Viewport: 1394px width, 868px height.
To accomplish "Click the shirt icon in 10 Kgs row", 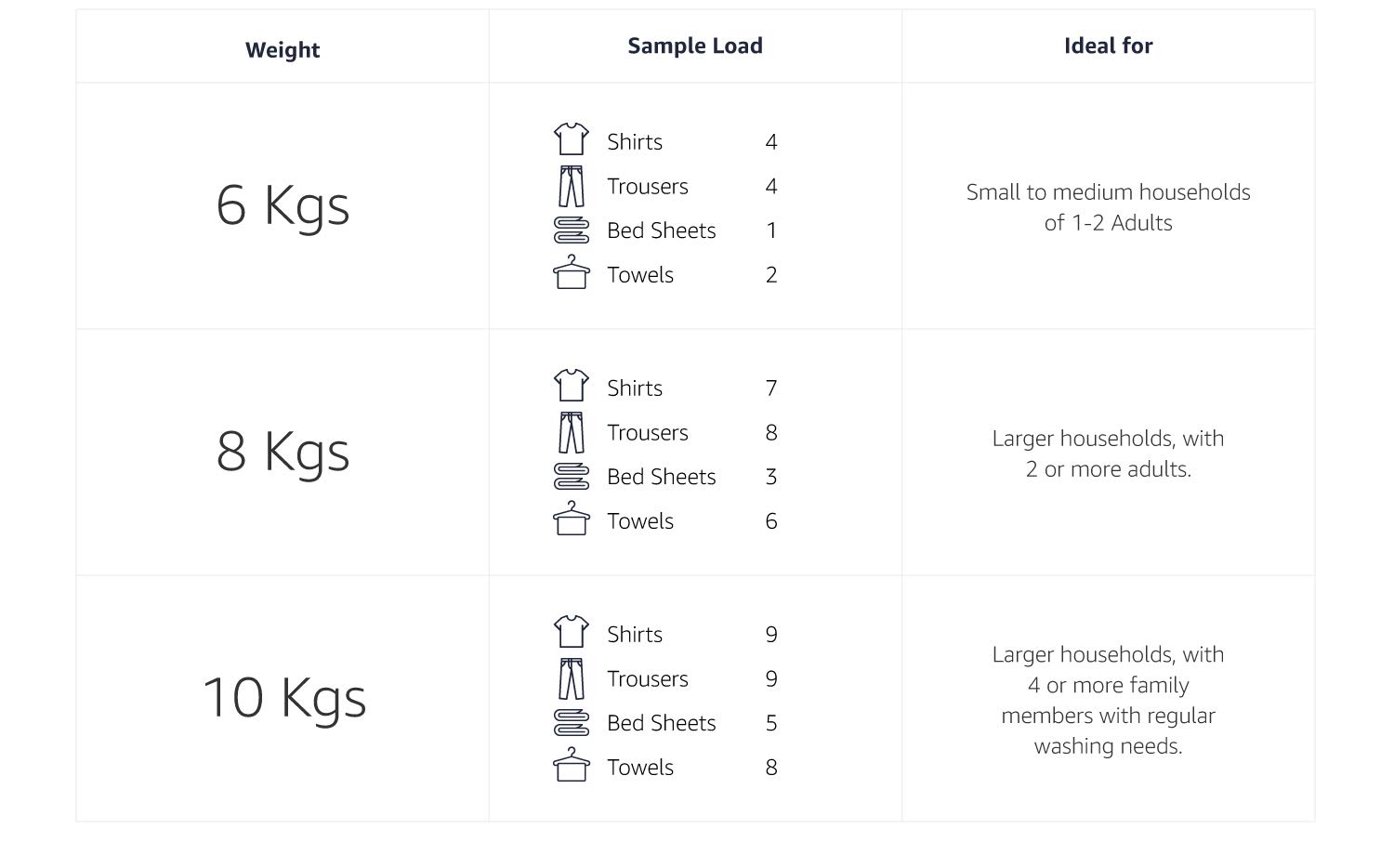I will coord(571,632).
